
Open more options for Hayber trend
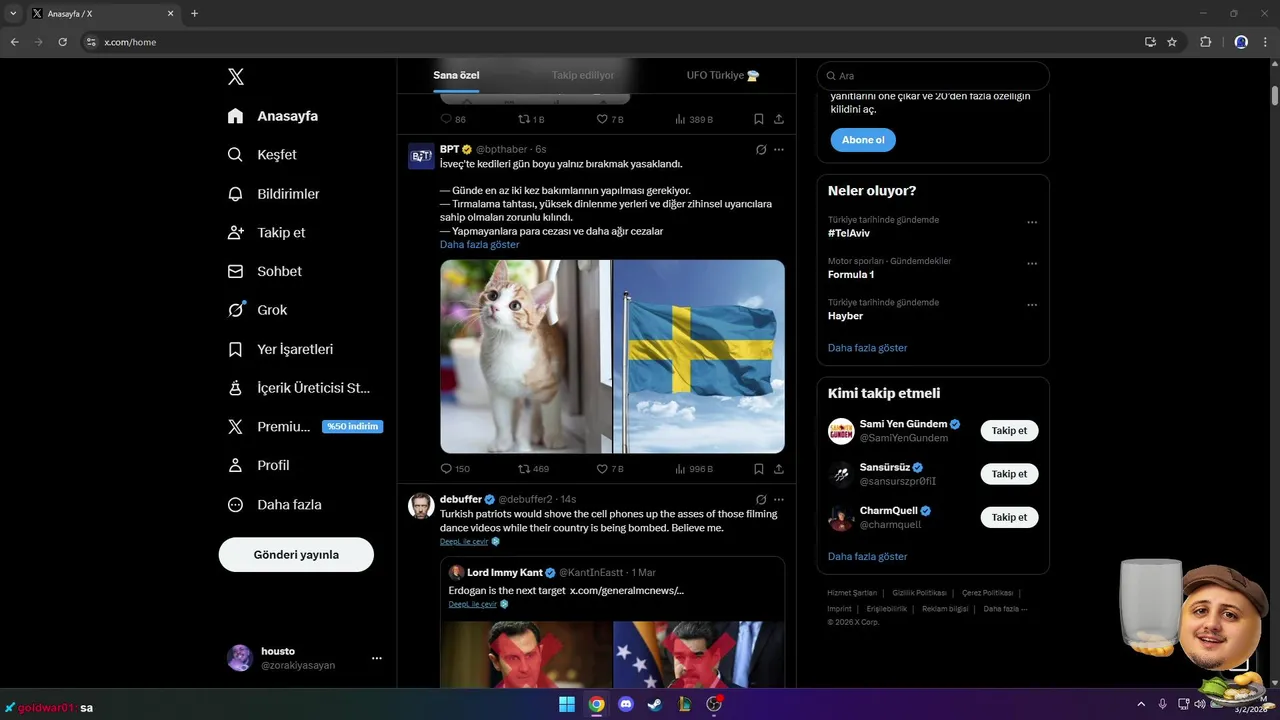coord(1032,305)
